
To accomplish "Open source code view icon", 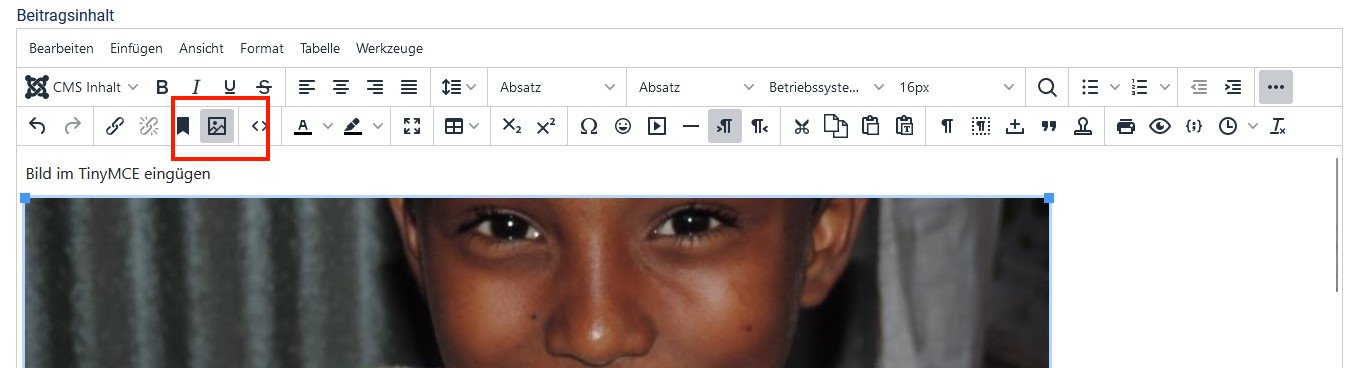I will (x=260, y=126).
